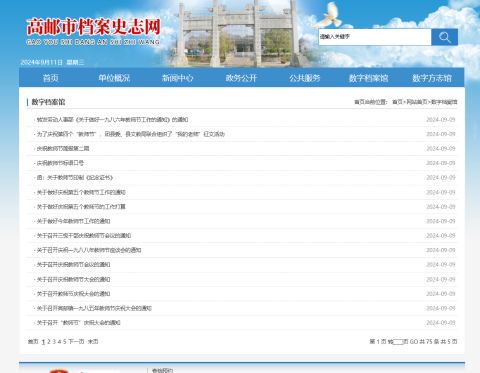Open the 公共服务 navigation item
The width and height of the screenshot is (480, 373).
point(305,78)
